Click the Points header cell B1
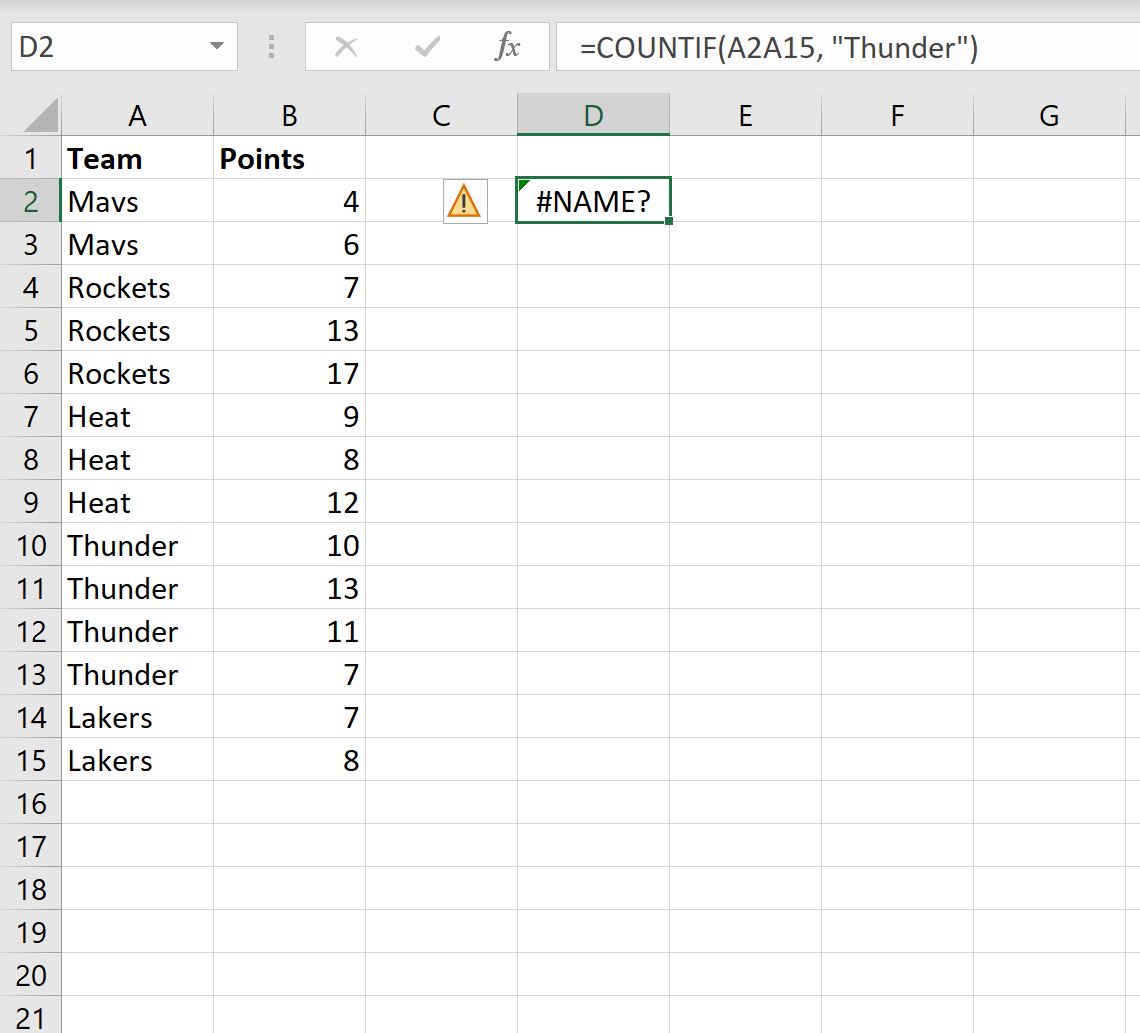 (262, 158)
